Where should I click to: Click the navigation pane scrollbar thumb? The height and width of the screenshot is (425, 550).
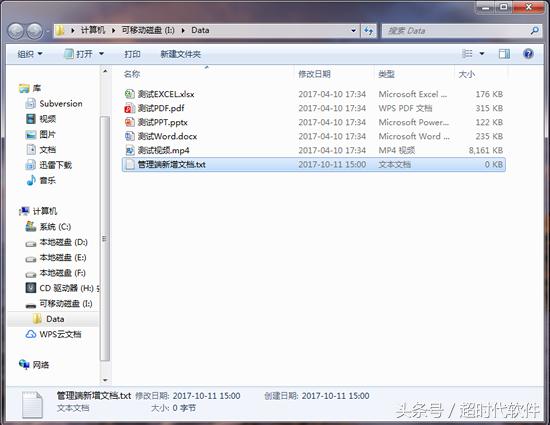(x=104, y=238)
